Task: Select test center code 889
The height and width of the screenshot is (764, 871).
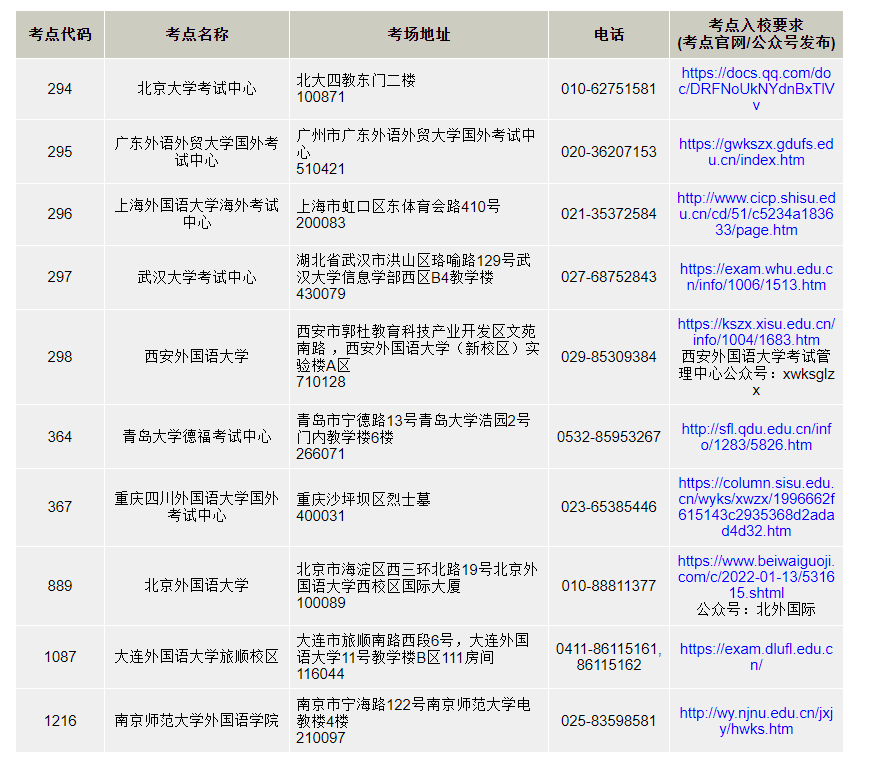Action: pos(60,586)
